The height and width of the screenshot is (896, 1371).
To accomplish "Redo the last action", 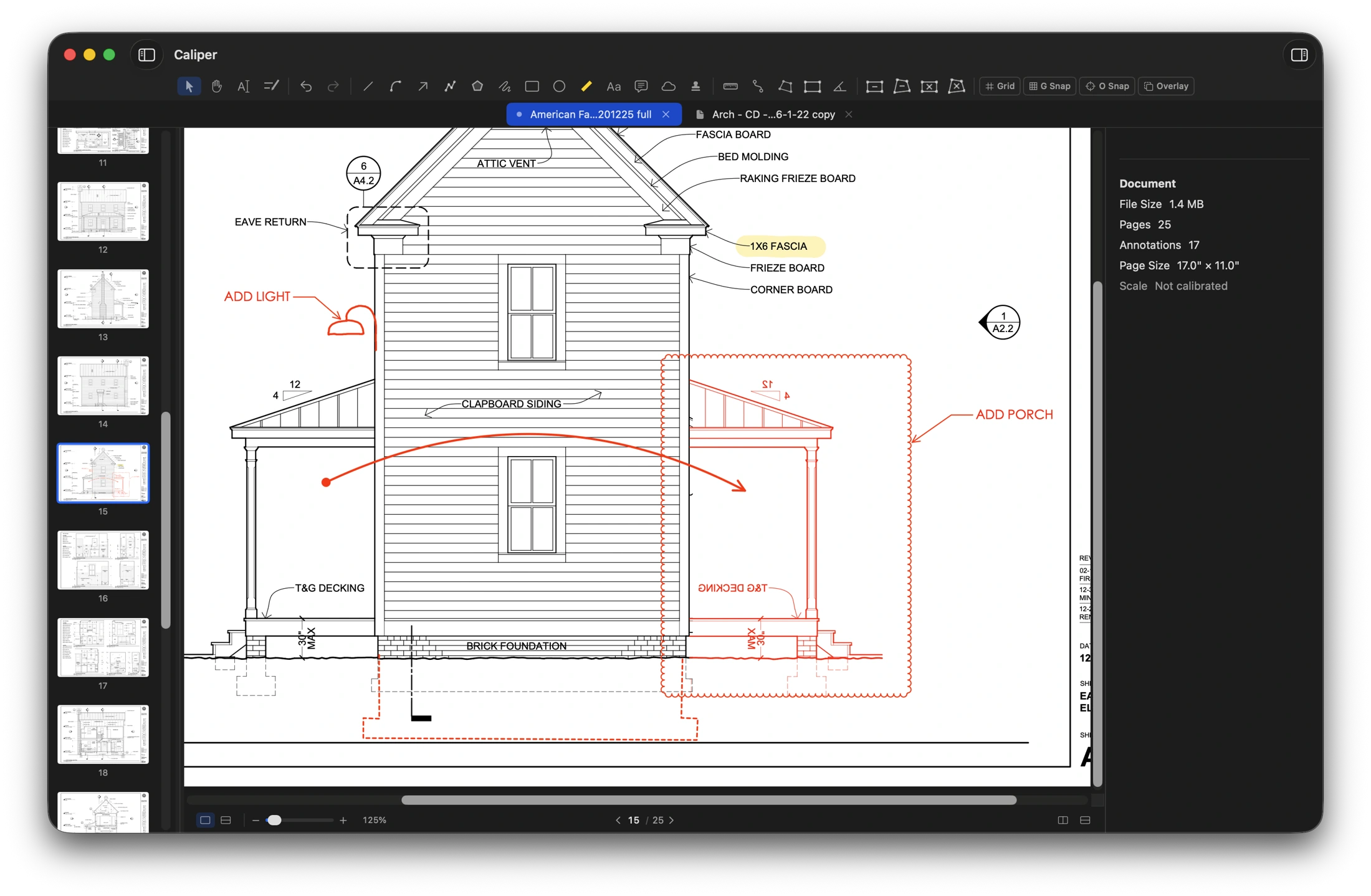I will point(333,86).
